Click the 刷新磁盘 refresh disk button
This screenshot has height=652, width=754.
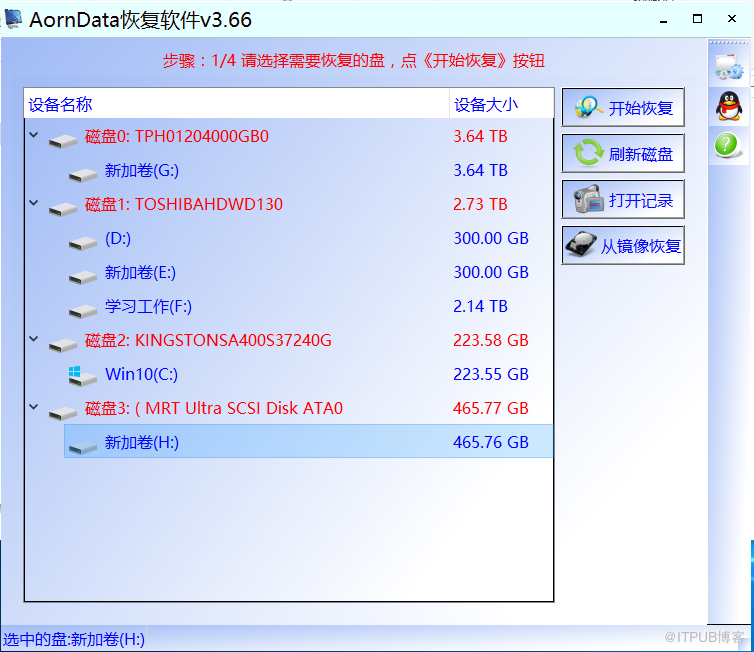coord(623,153)
